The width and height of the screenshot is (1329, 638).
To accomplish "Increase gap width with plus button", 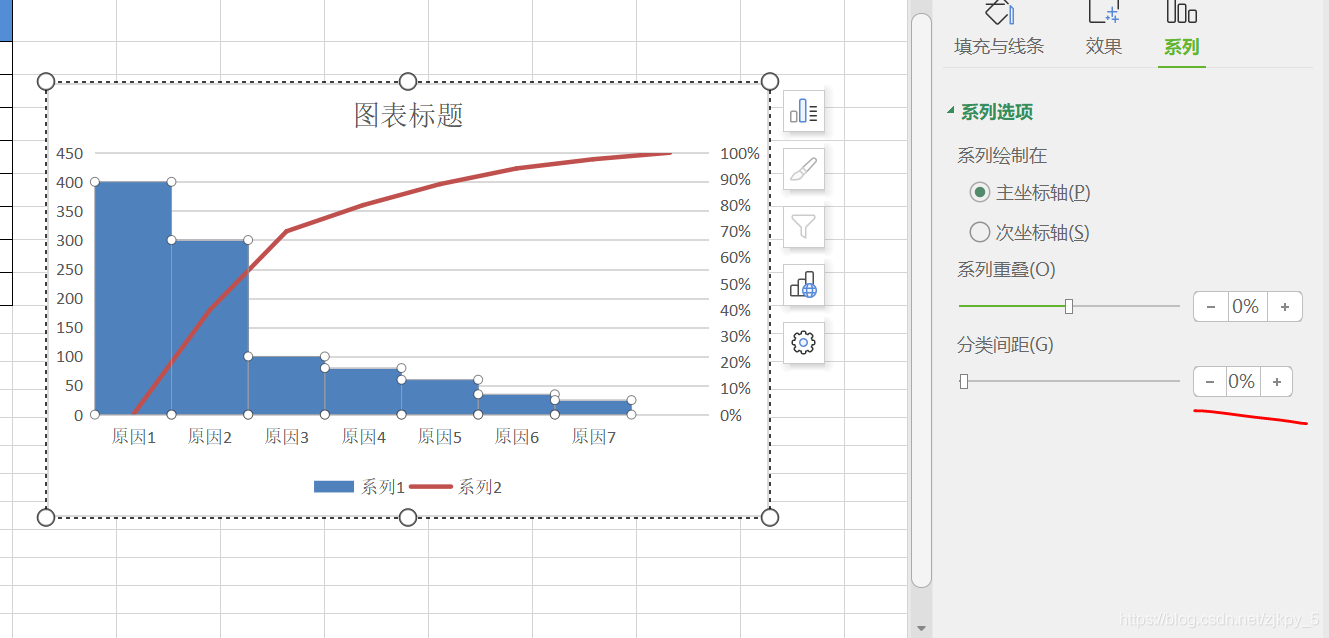I will 1276,382.
